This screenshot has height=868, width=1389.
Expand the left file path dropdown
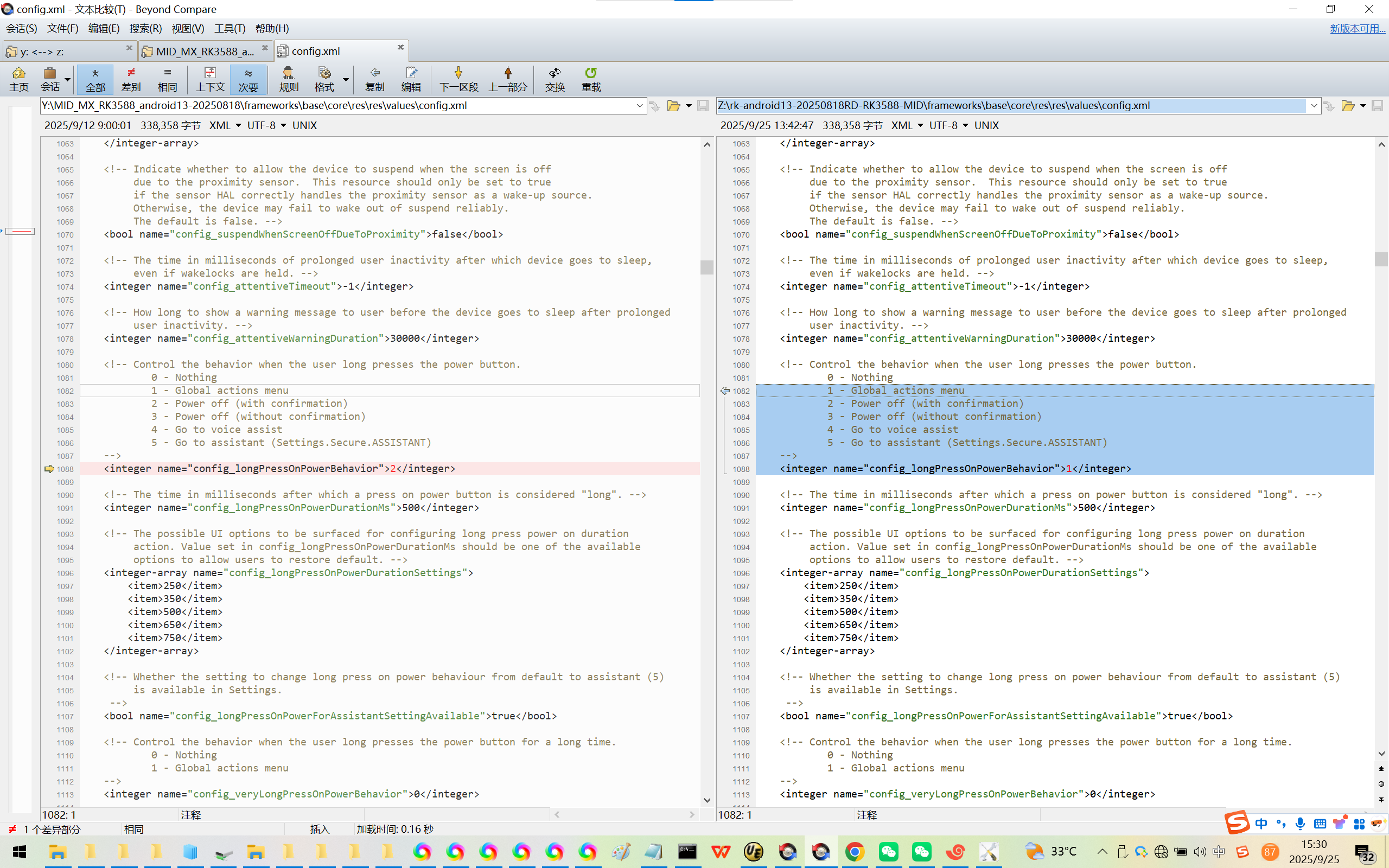(639, 106)
